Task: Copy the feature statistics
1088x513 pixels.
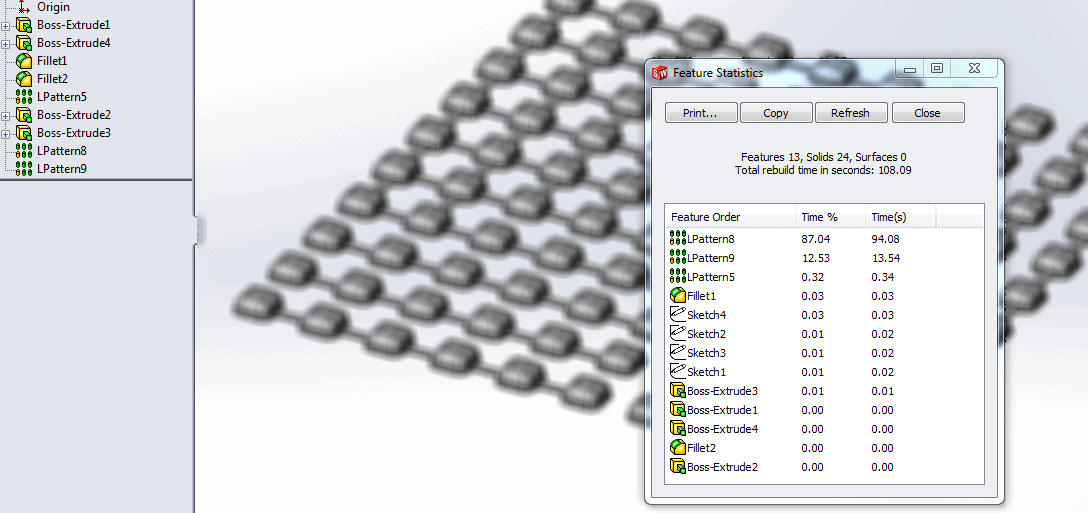Action: pos(776,113)
